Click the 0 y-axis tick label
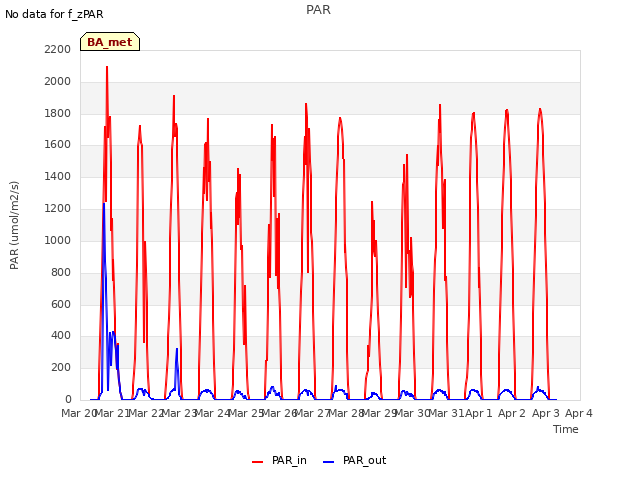The width and height of the screenshot is (640, 480). [x=68, y=399]
